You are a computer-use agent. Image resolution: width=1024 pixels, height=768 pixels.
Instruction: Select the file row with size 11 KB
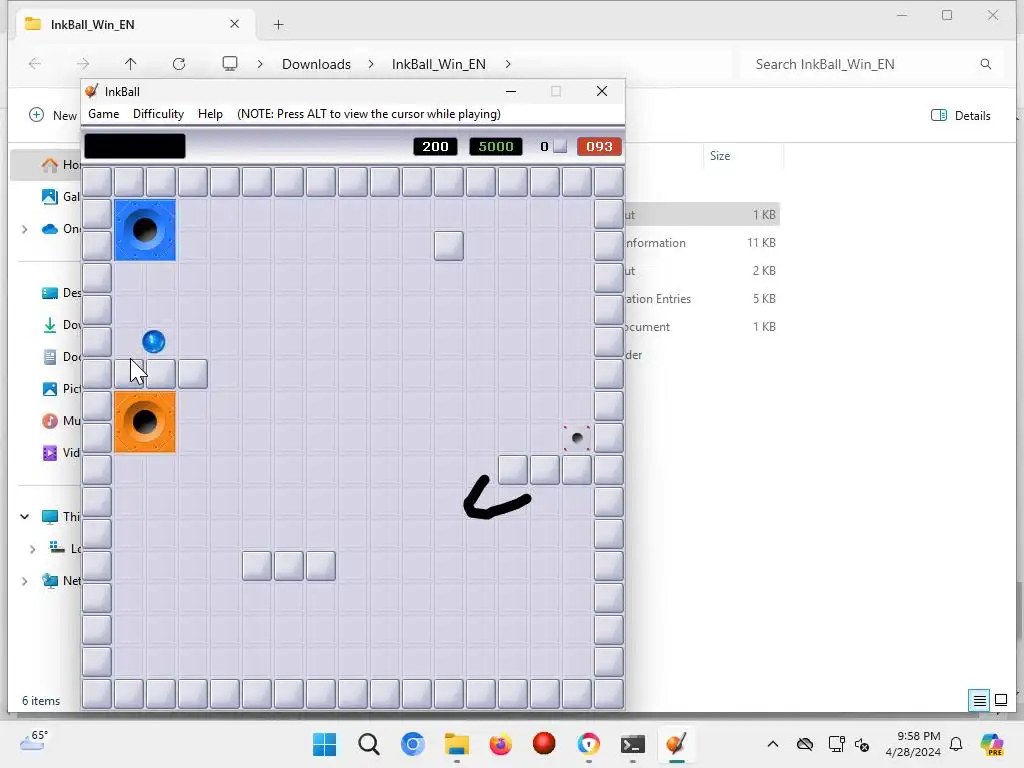[702, 242]
